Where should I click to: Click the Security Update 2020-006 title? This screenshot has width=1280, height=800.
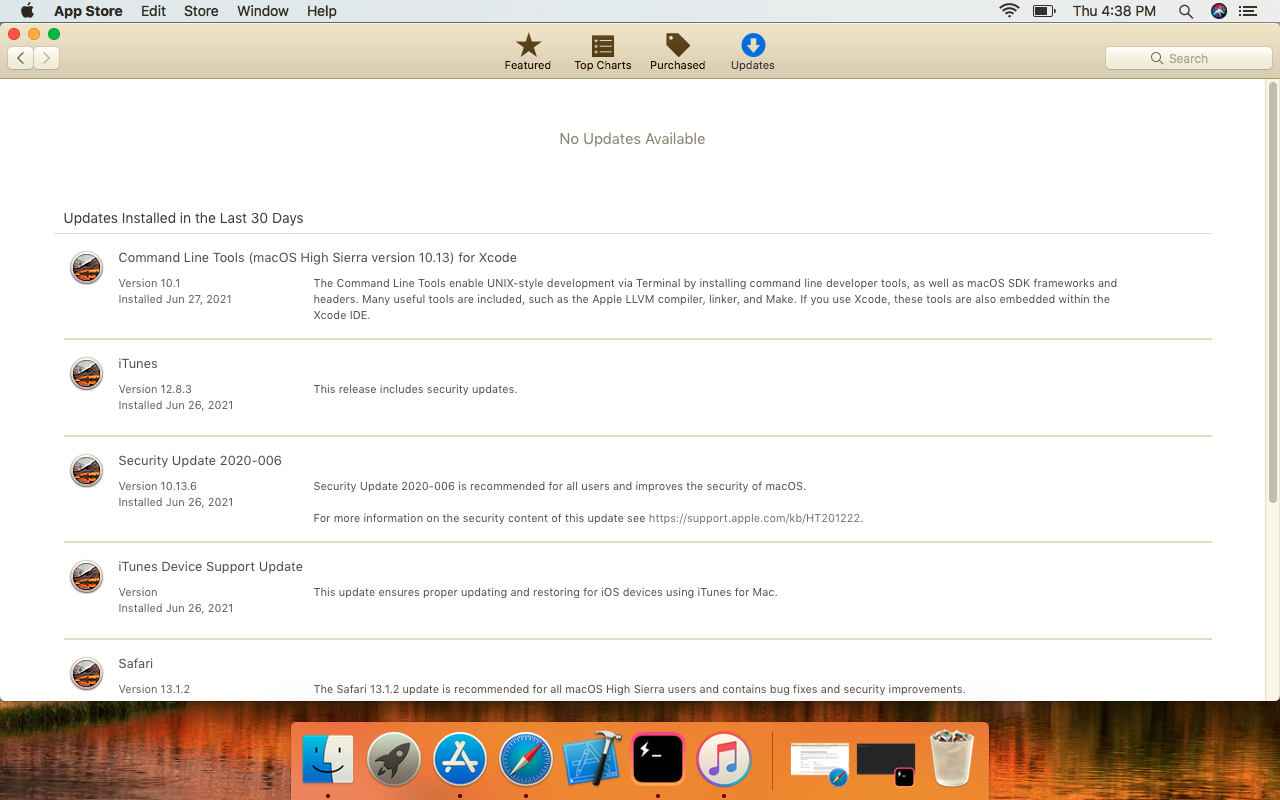click(x=200, y=461)
